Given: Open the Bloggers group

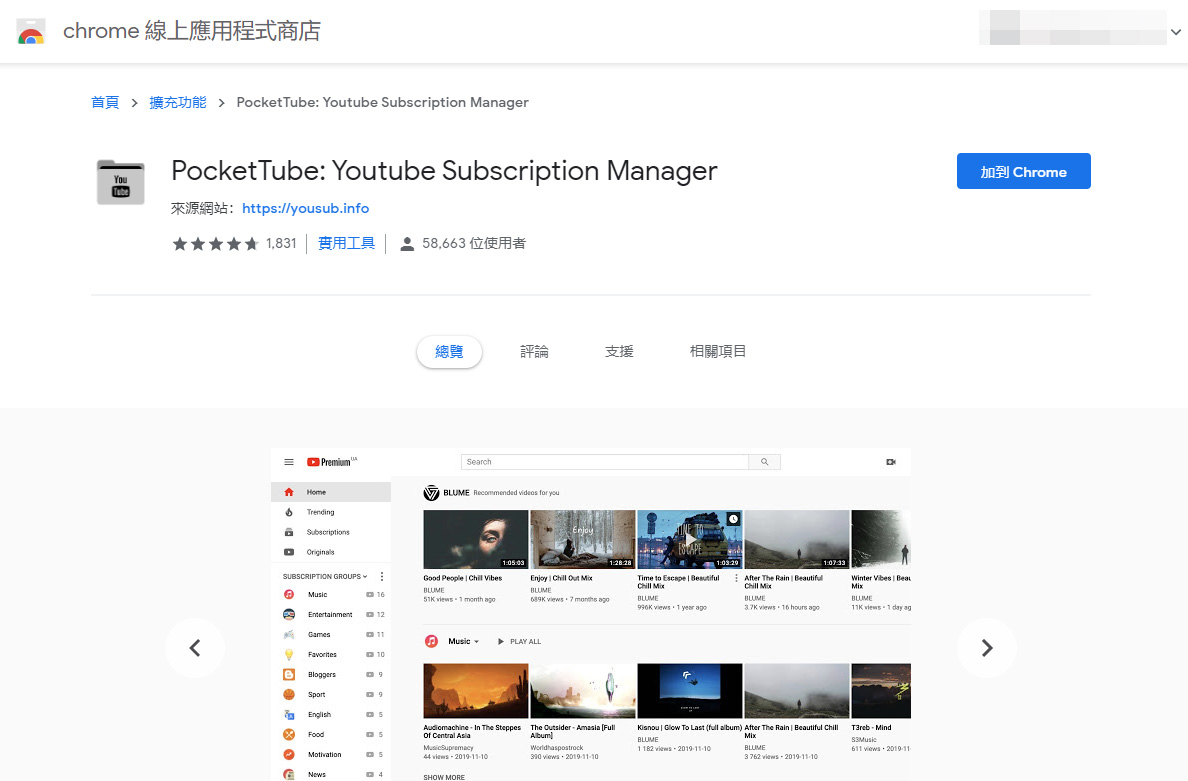Looking at the screenshot, I should 331,674.
